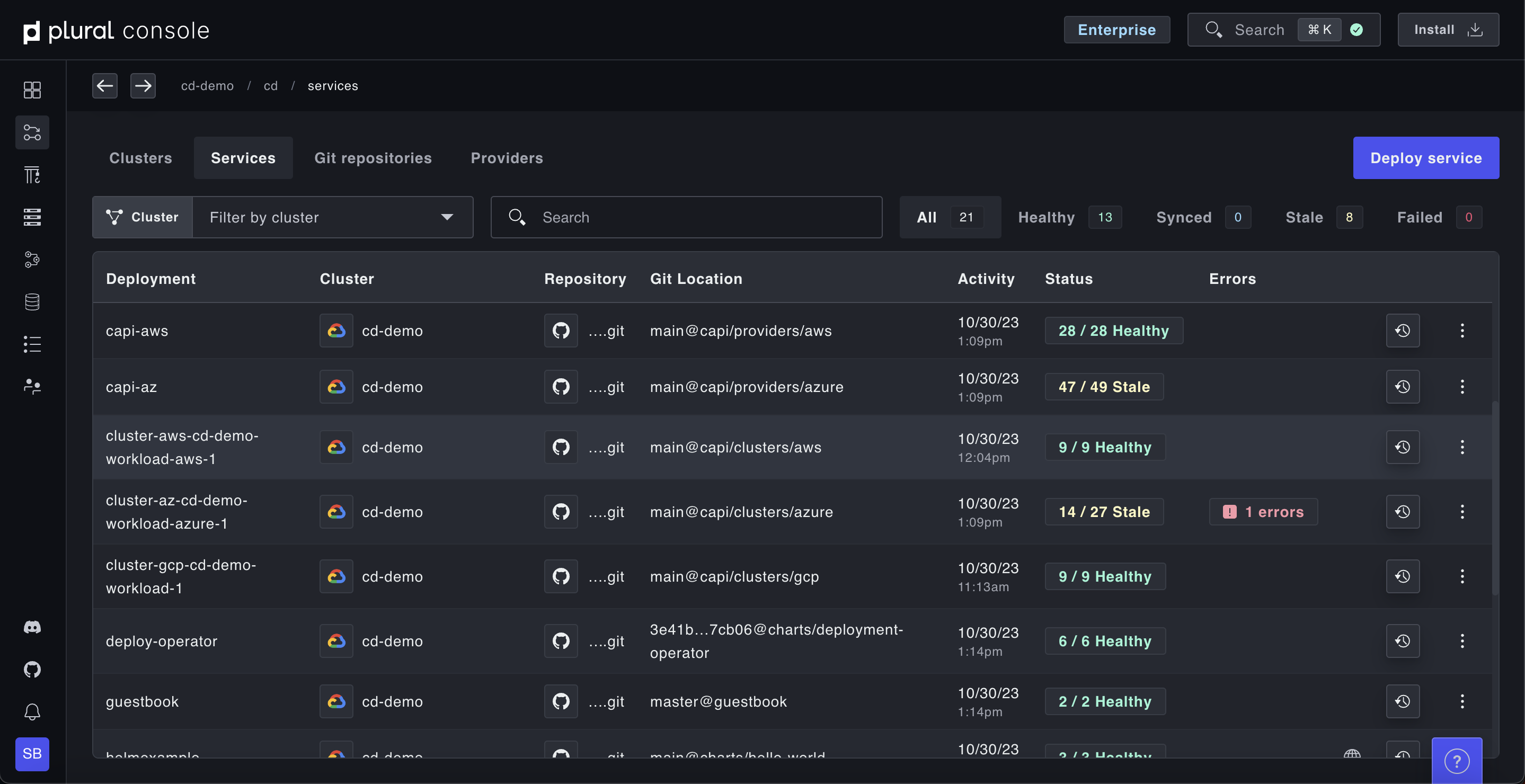The width and height of the screenshot is (1525, 784).
Task: Open revision history for cluster-gcp-cd-demo-workload-1
Action: 1403,576
